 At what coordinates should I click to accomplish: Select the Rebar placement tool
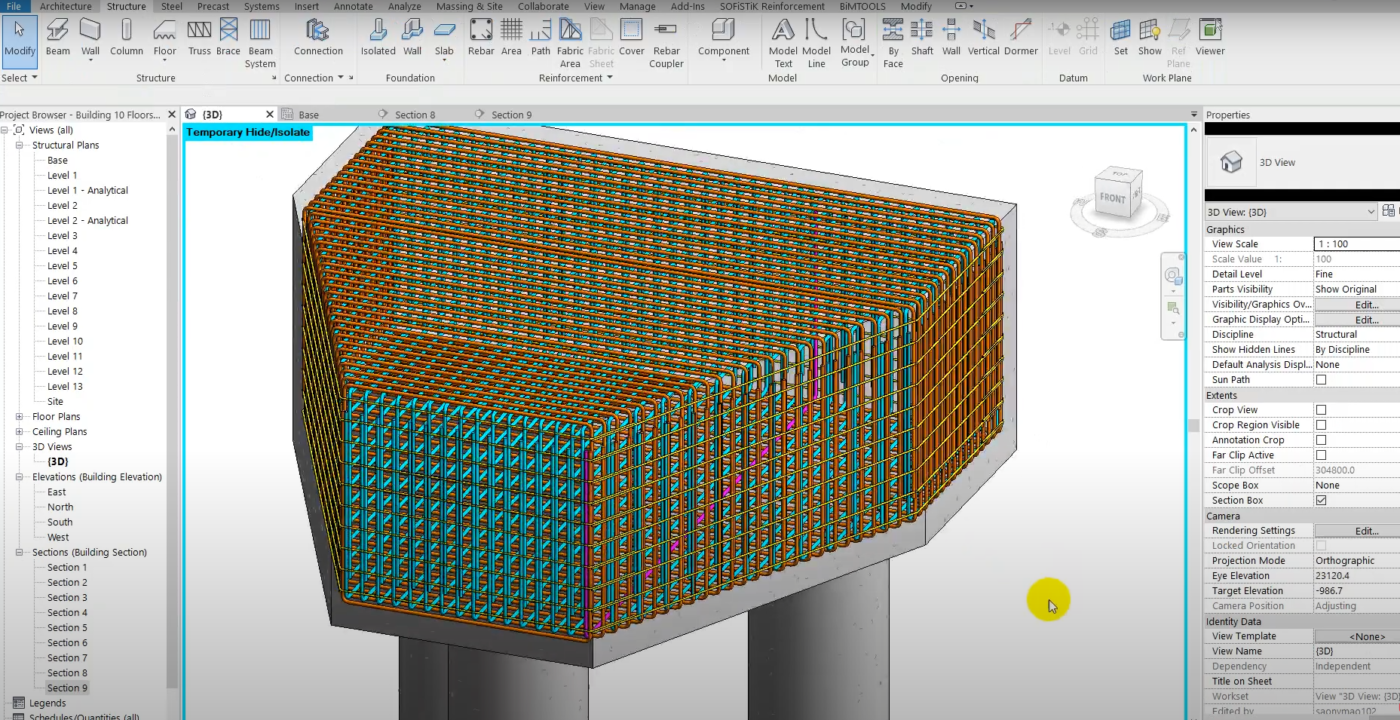pyautogui.click(x=481, y=42)
